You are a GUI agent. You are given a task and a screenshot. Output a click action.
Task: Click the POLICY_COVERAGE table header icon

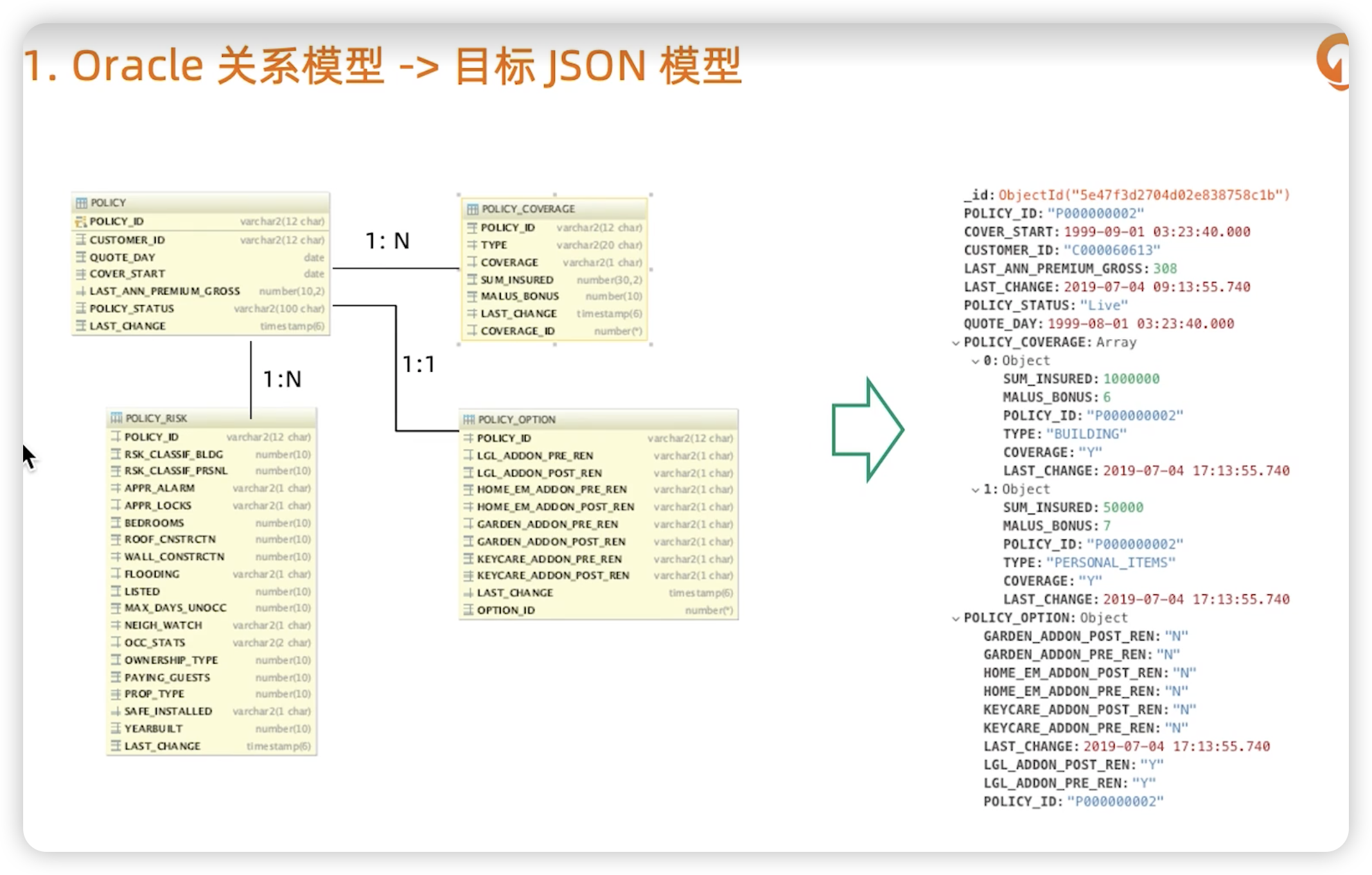[x=473, y=209]
